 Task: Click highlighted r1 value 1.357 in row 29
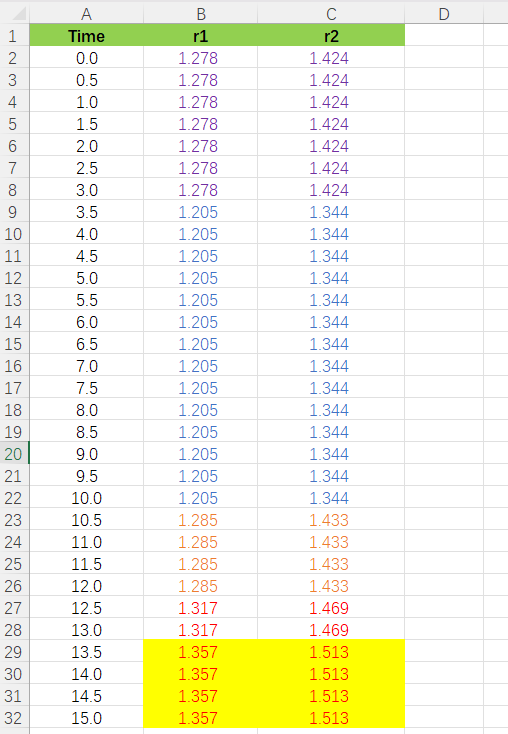click(x=200, y=652)
